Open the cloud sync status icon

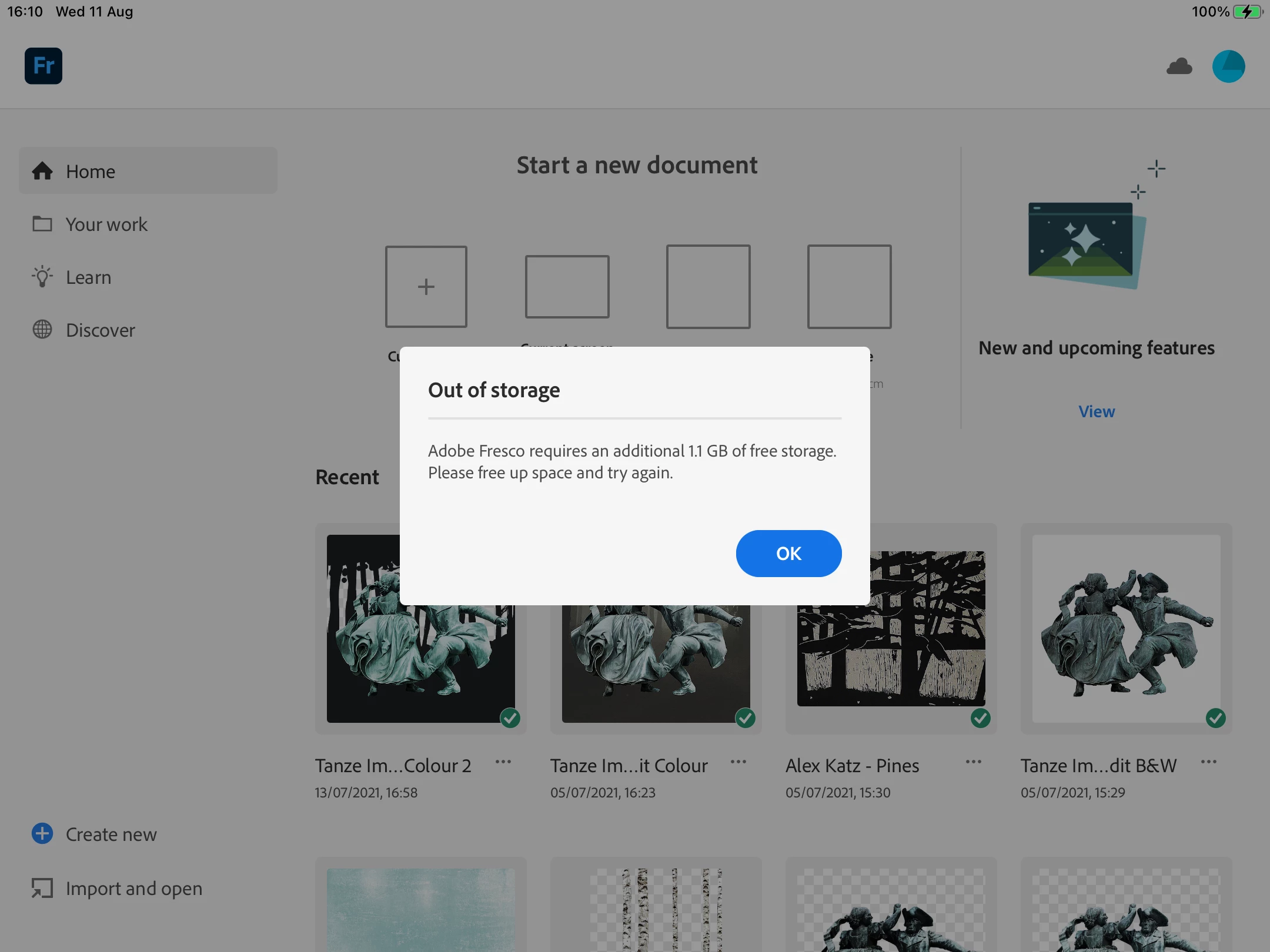[x=1179, y=66]
